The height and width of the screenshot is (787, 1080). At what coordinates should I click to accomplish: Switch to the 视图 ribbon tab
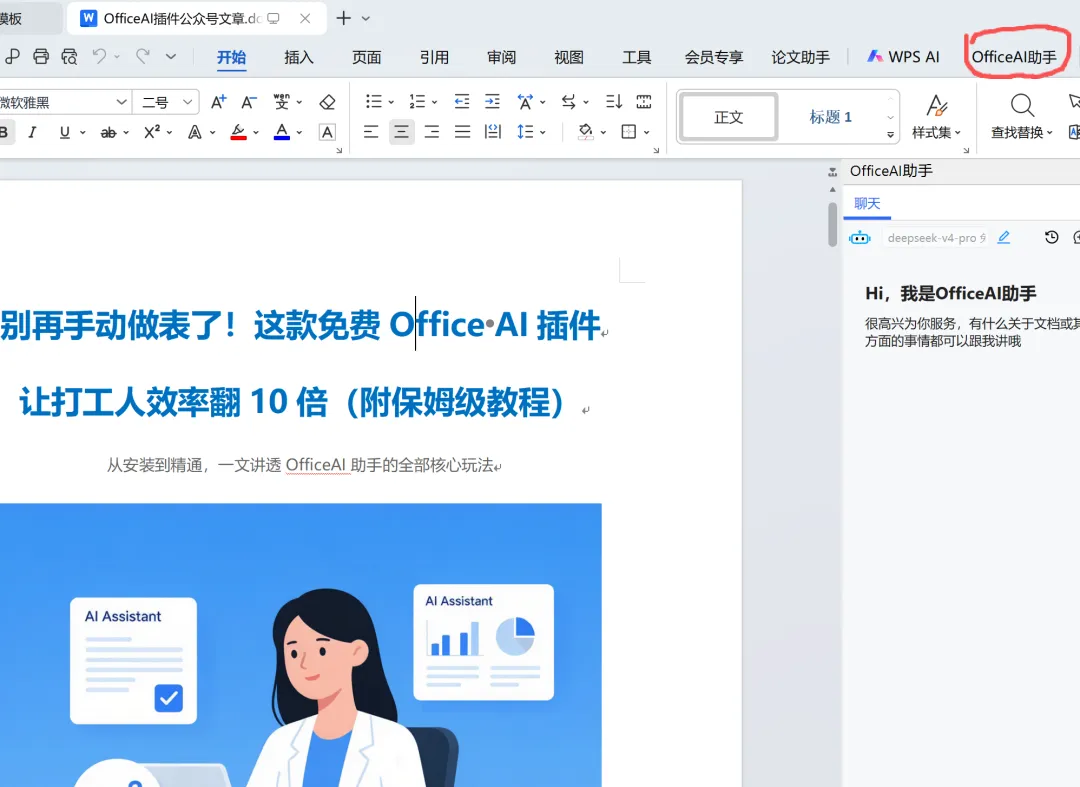[x=569, y=57]
